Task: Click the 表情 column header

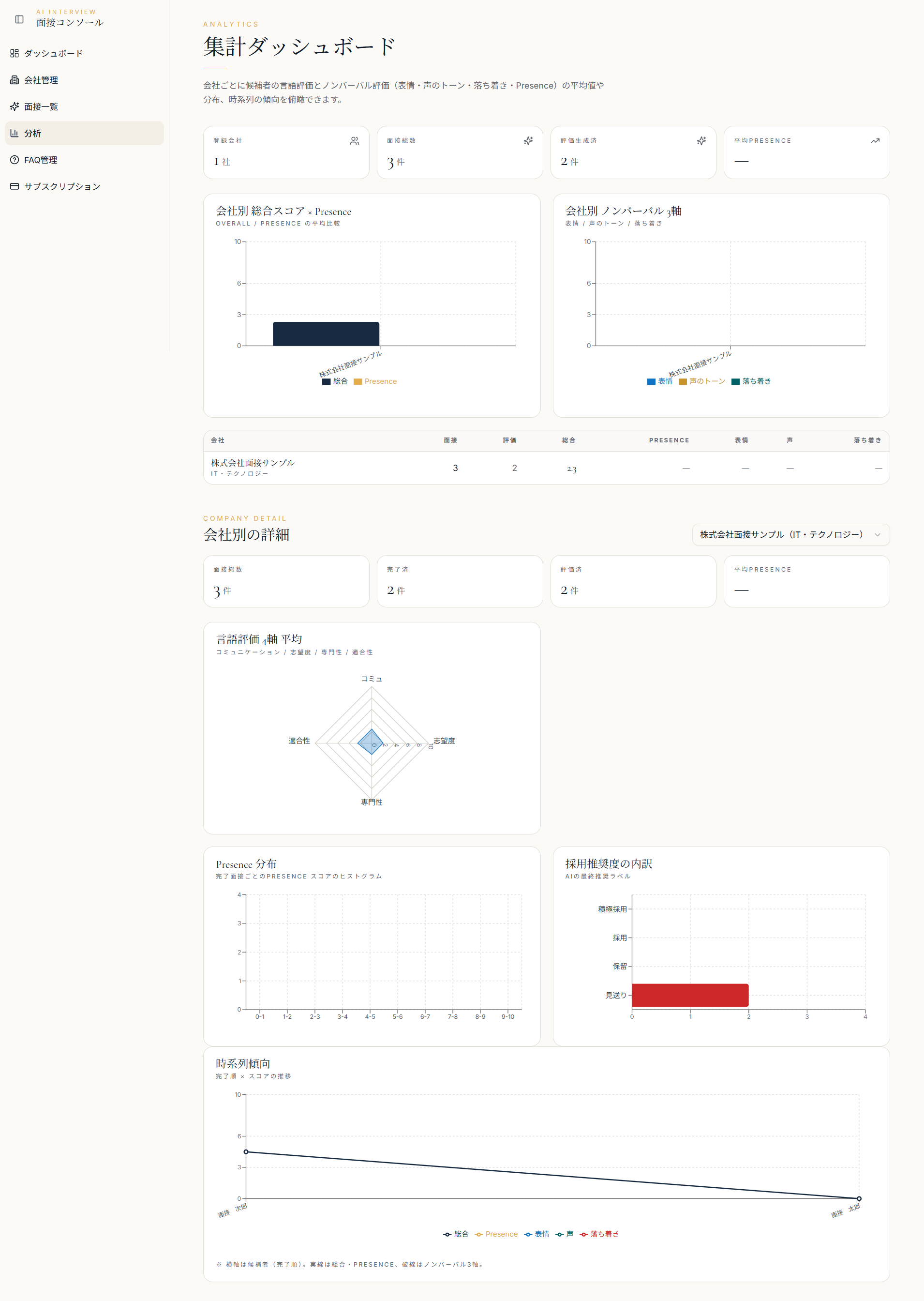Action: (741, 440)
